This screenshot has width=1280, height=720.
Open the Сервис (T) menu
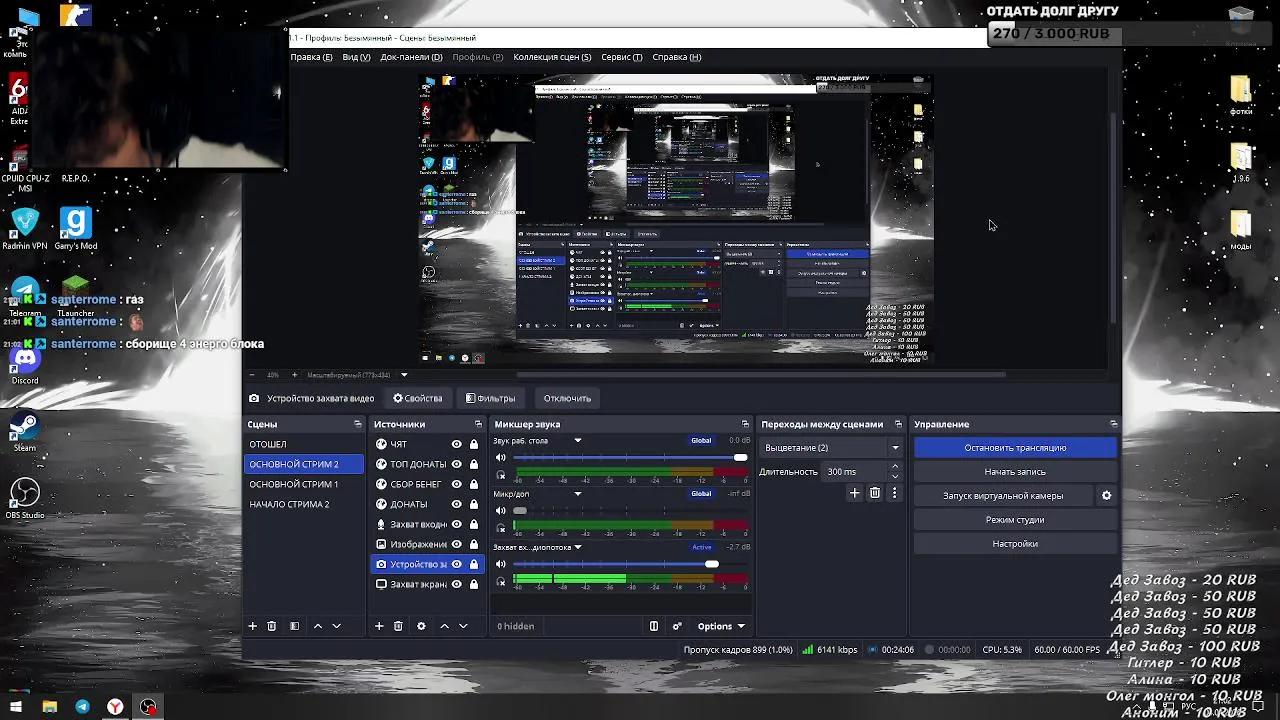(622, 57)
